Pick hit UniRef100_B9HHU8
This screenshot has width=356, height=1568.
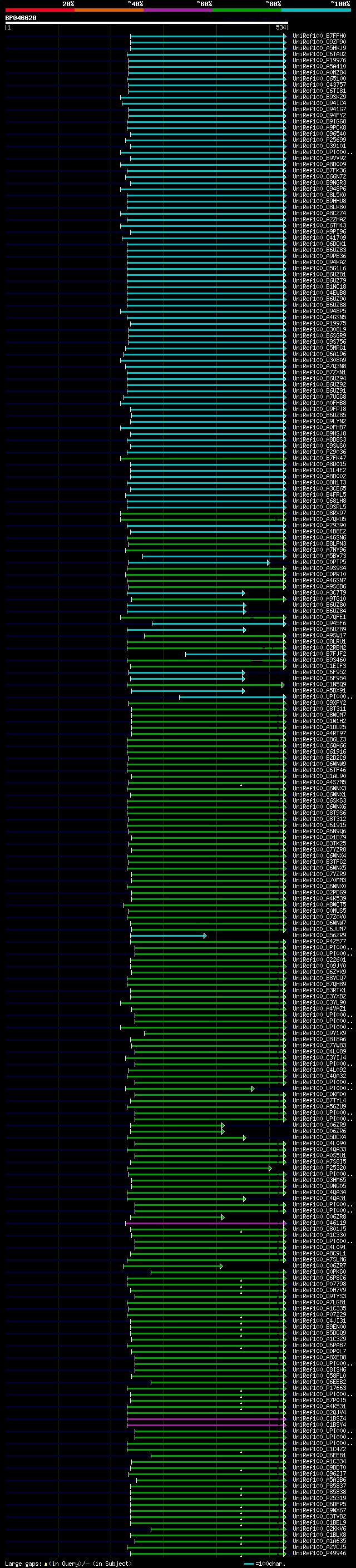[319, 201]
